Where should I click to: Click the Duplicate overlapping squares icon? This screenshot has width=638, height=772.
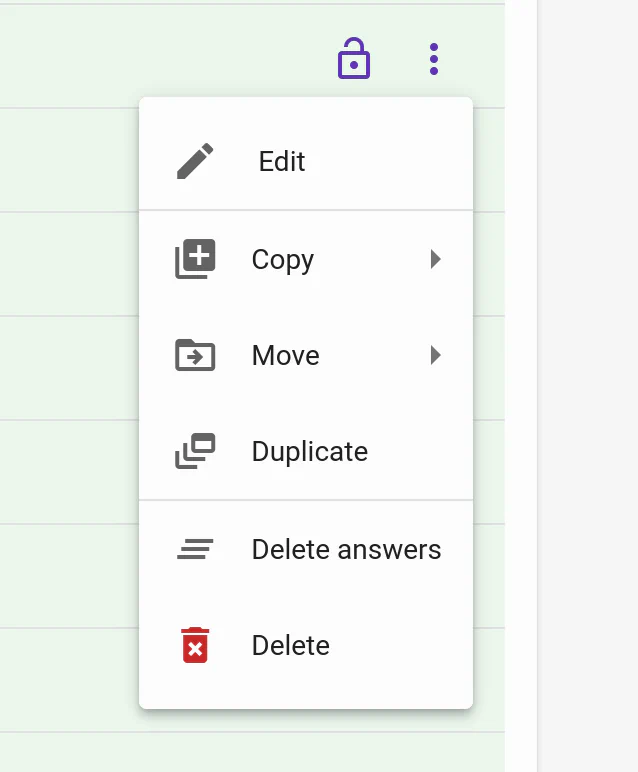pos(195,451)
